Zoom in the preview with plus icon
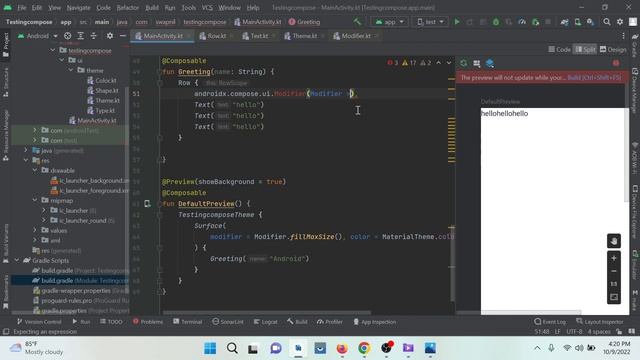 [x=614, y=258]
